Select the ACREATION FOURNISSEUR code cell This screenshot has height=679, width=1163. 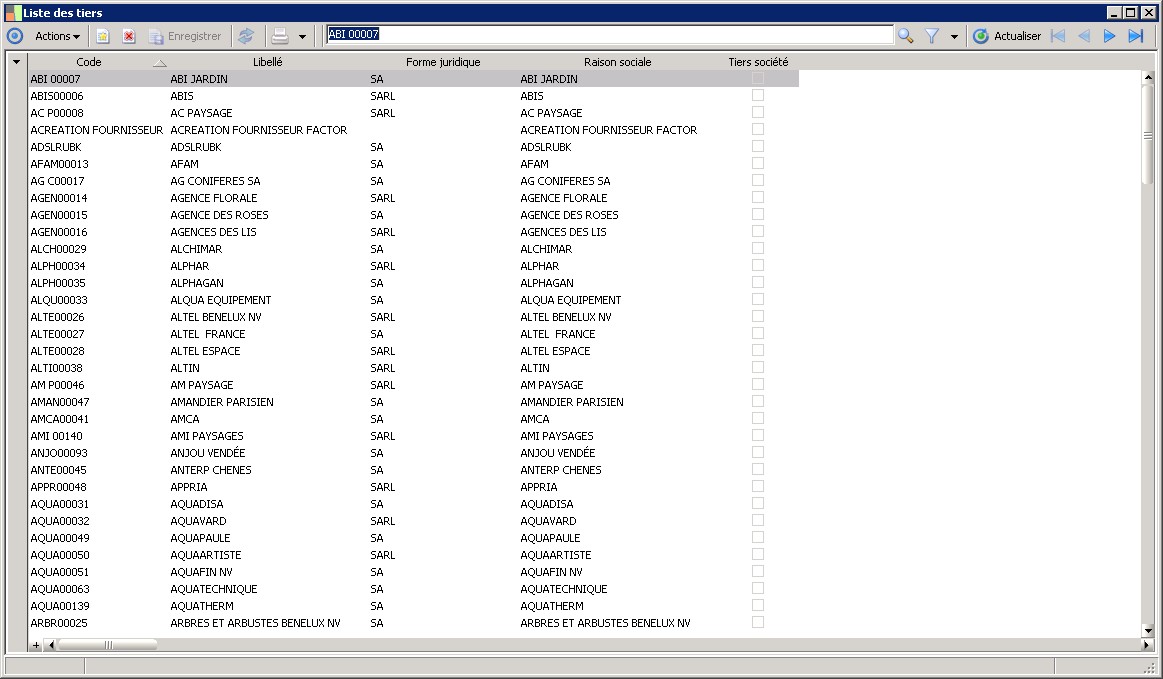pos(96,130)
